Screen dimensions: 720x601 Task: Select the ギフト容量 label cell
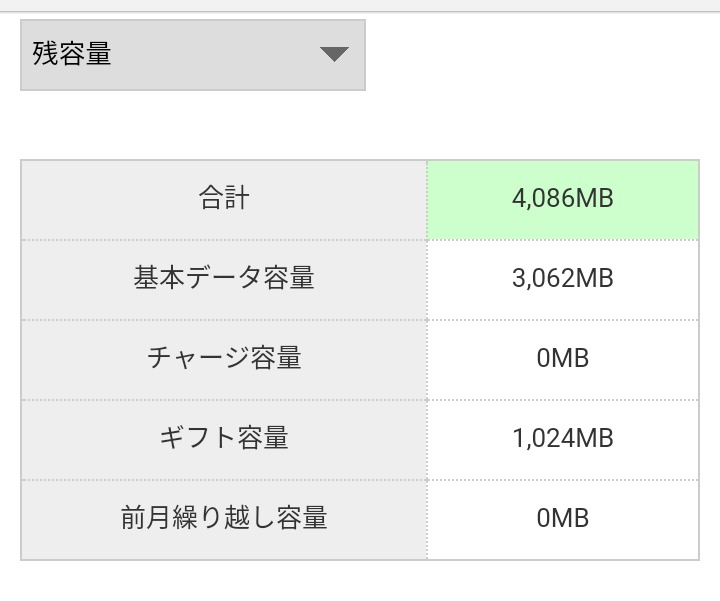[x=224, y=438]
